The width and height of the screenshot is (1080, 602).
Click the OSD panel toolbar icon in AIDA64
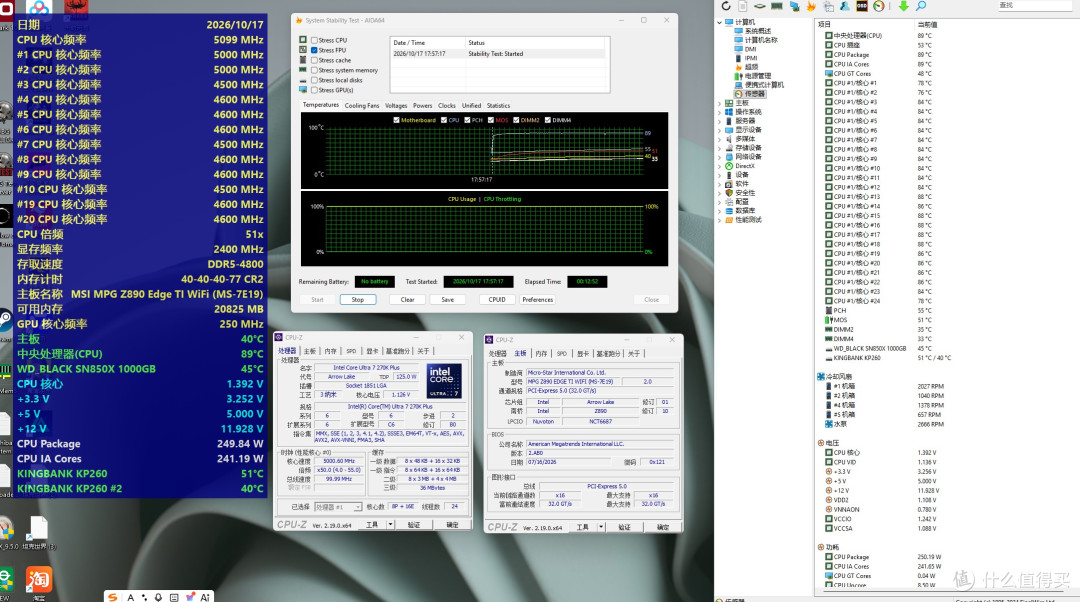(x=862, y=6)
